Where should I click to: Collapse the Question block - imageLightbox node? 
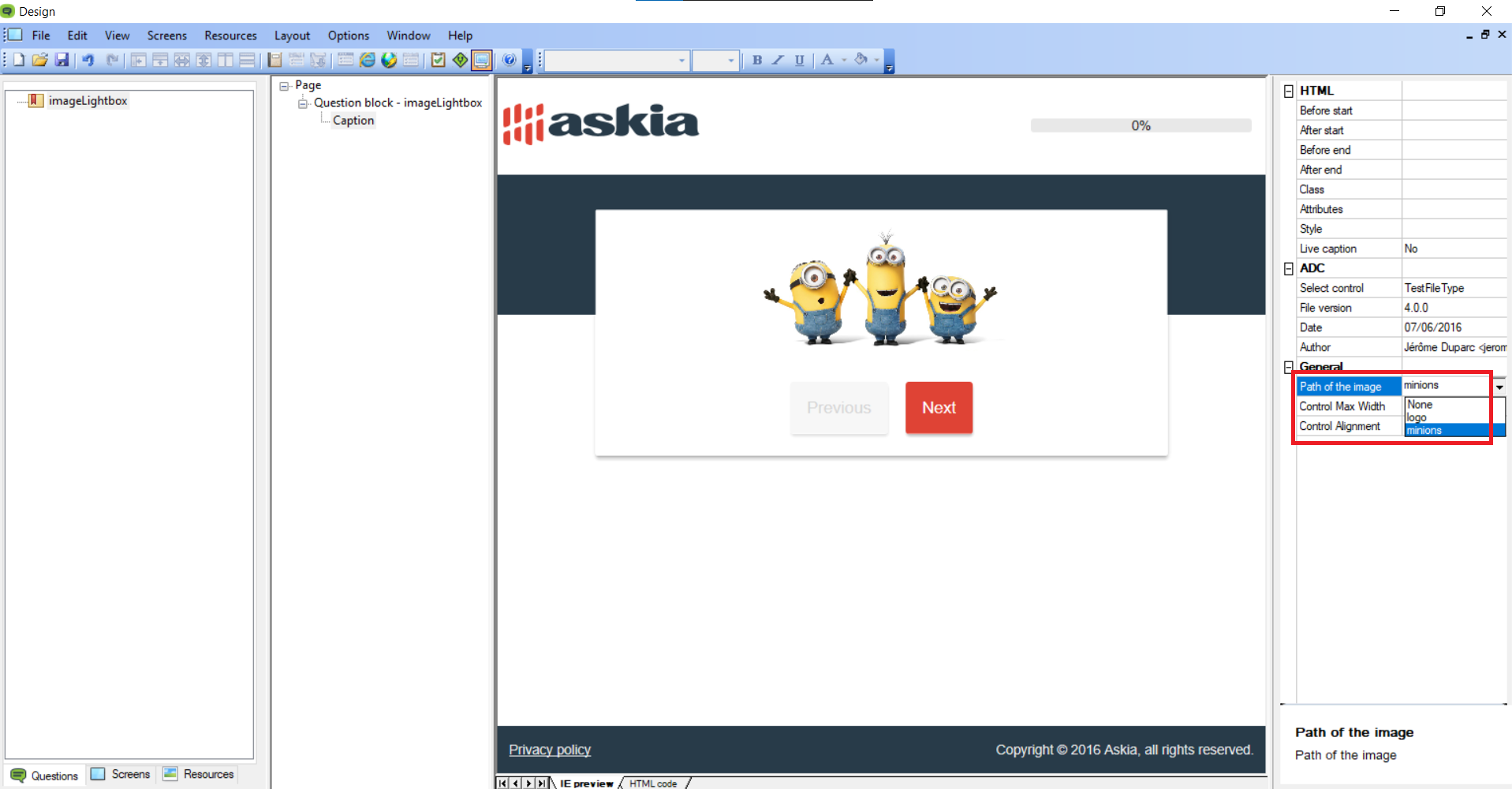(x=303, y=103)
